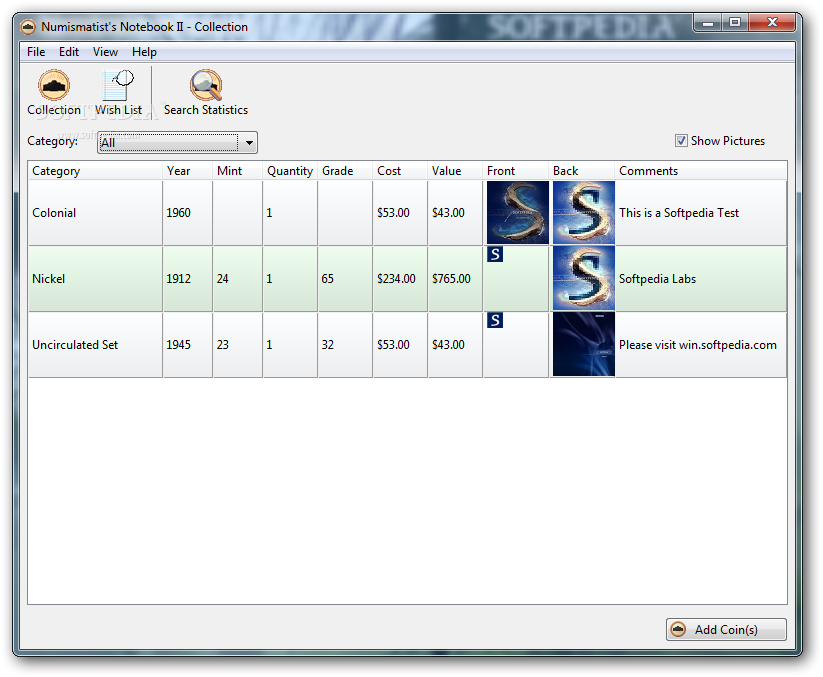
Task: Click comment 'Softpedia Labs'
Action: (657, 279)
